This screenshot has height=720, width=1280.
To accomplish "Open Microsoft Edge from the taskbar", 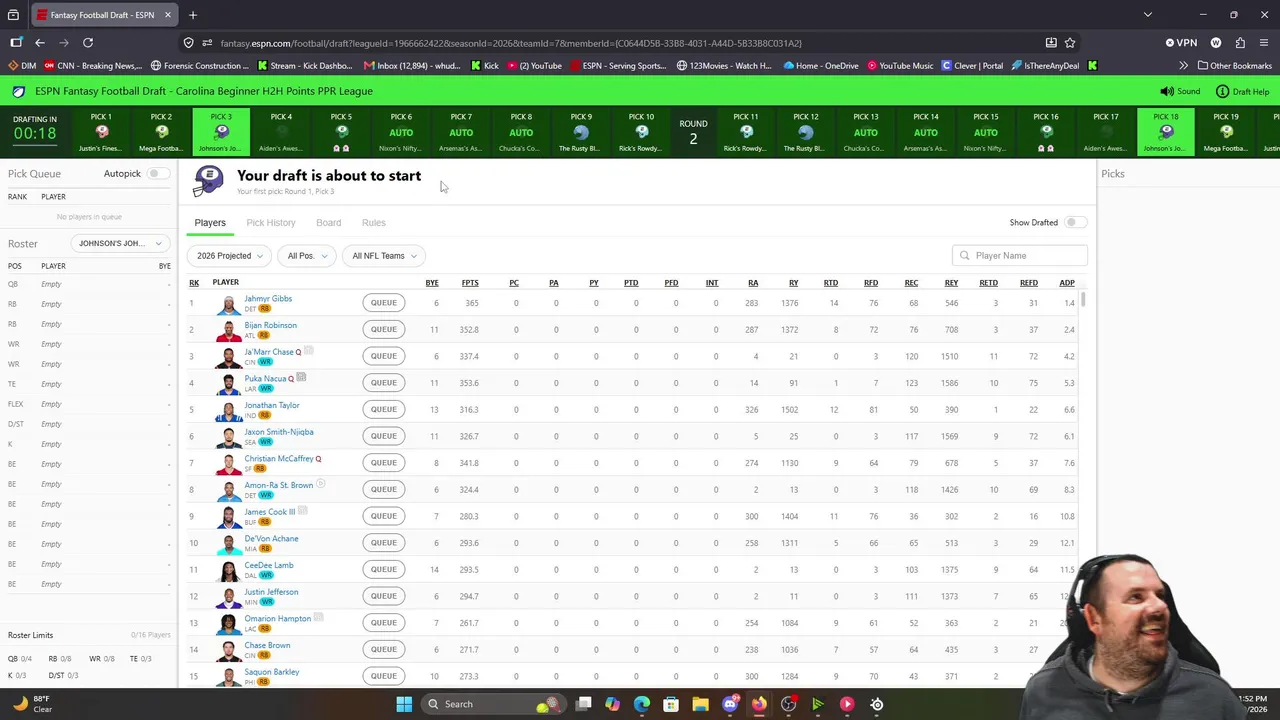I will click(642, 704).
